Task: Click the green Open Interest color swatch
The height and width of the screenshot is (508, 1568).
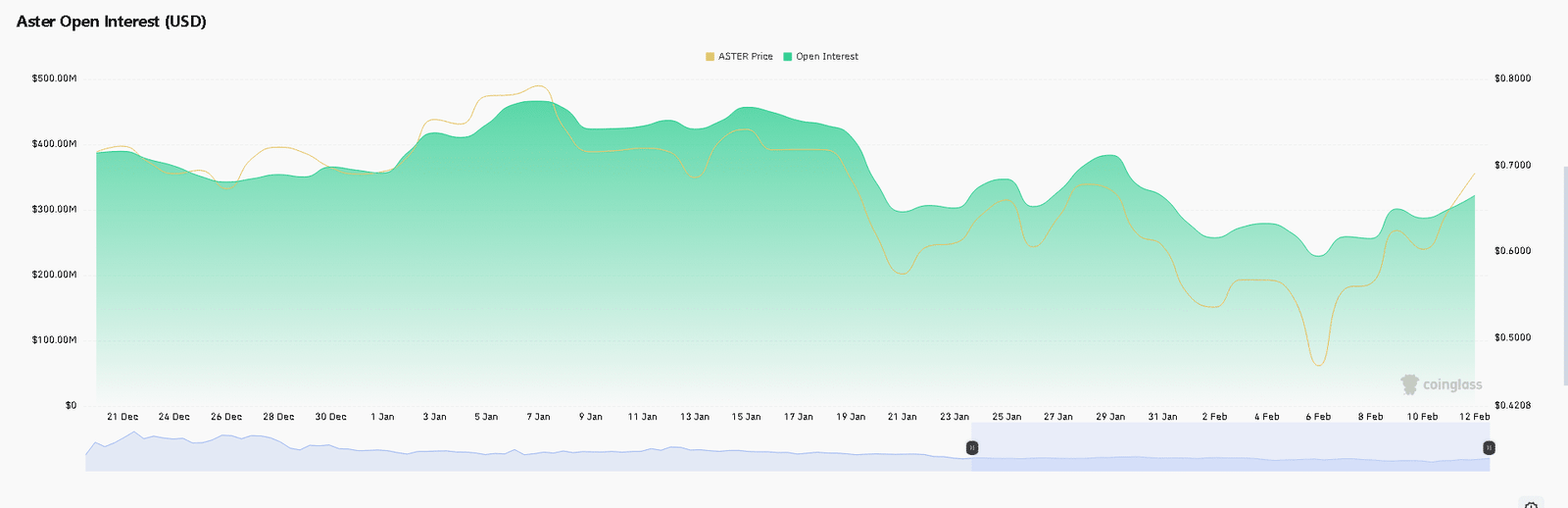Action: pos(788,57)
